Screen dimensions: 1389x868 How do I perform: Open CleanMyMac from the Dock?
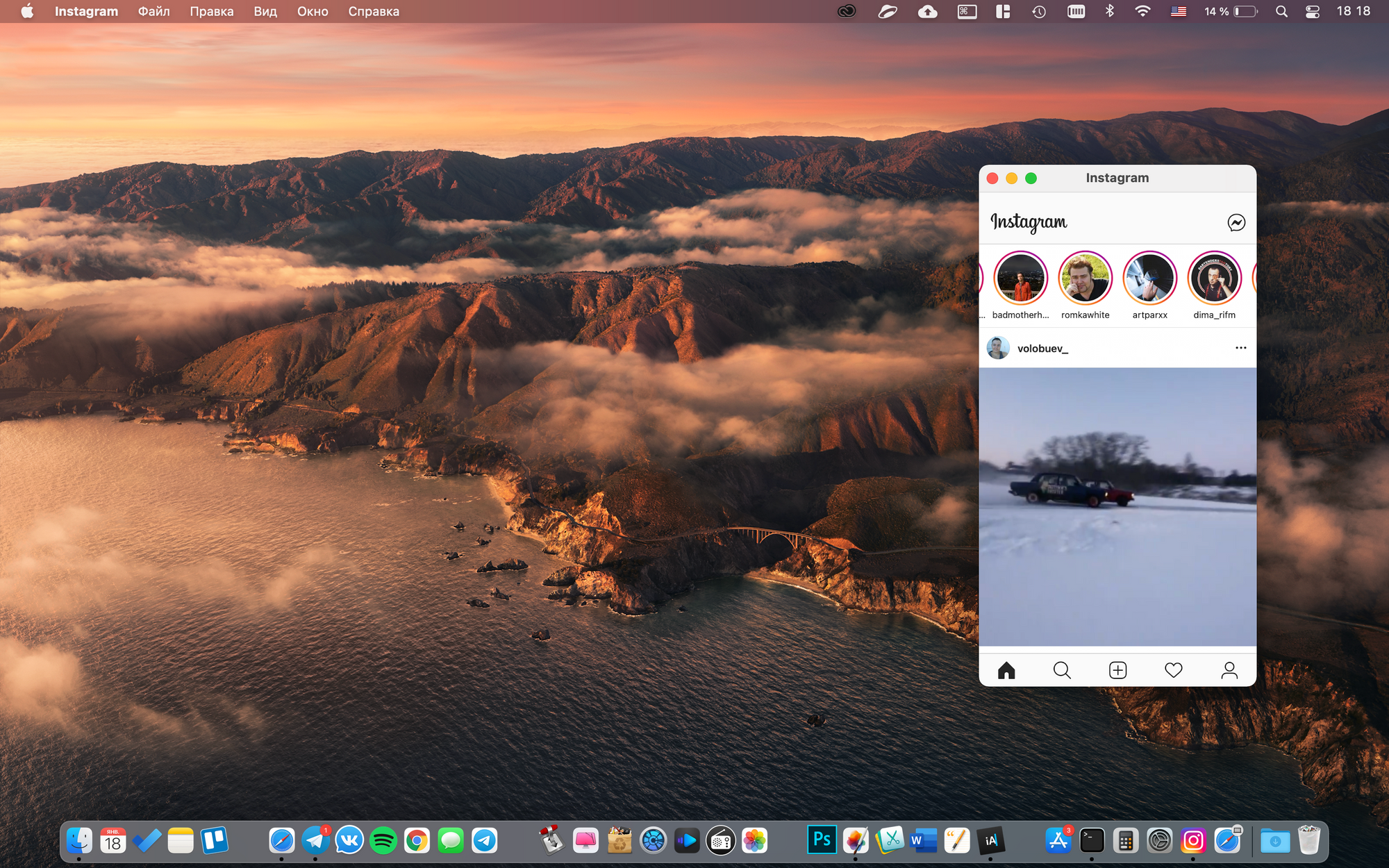[585, 841]
